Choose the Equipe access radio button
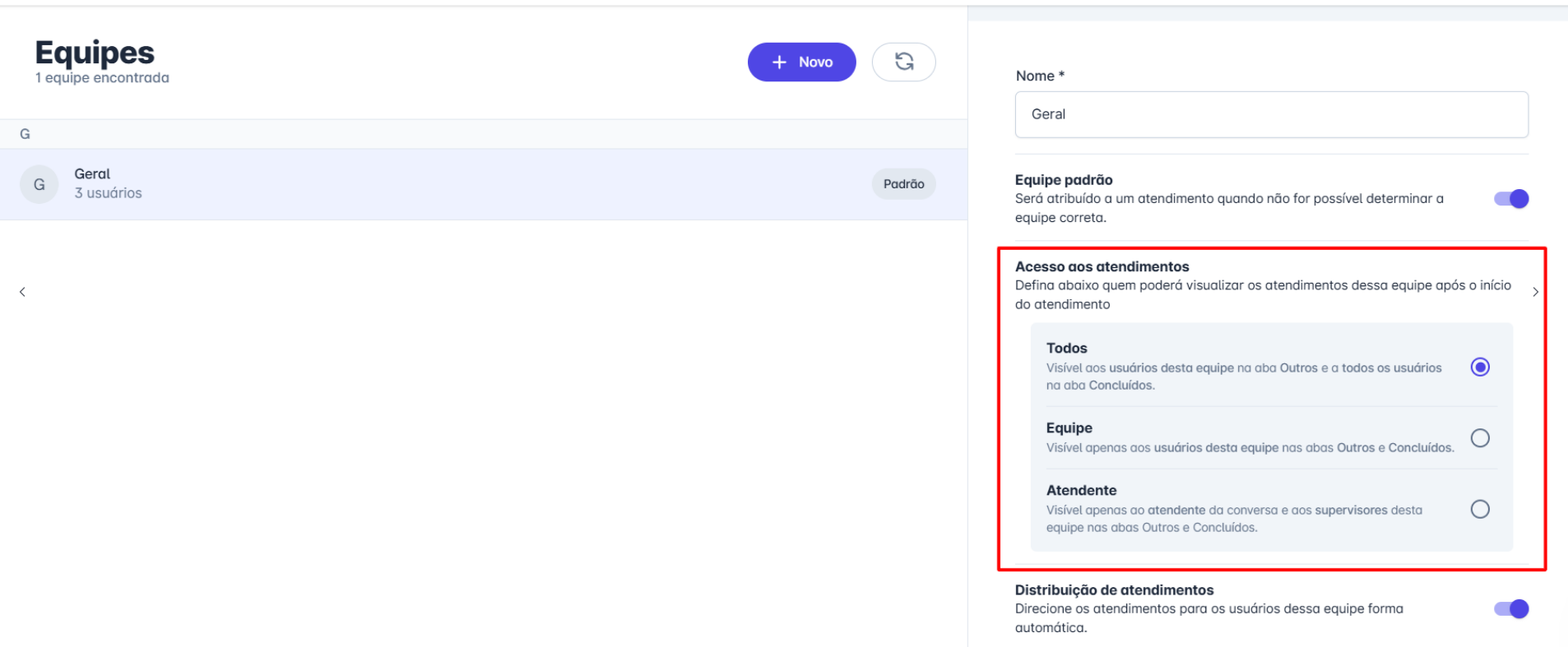This screenshot has width=1568, height=647. (1479, 438)
